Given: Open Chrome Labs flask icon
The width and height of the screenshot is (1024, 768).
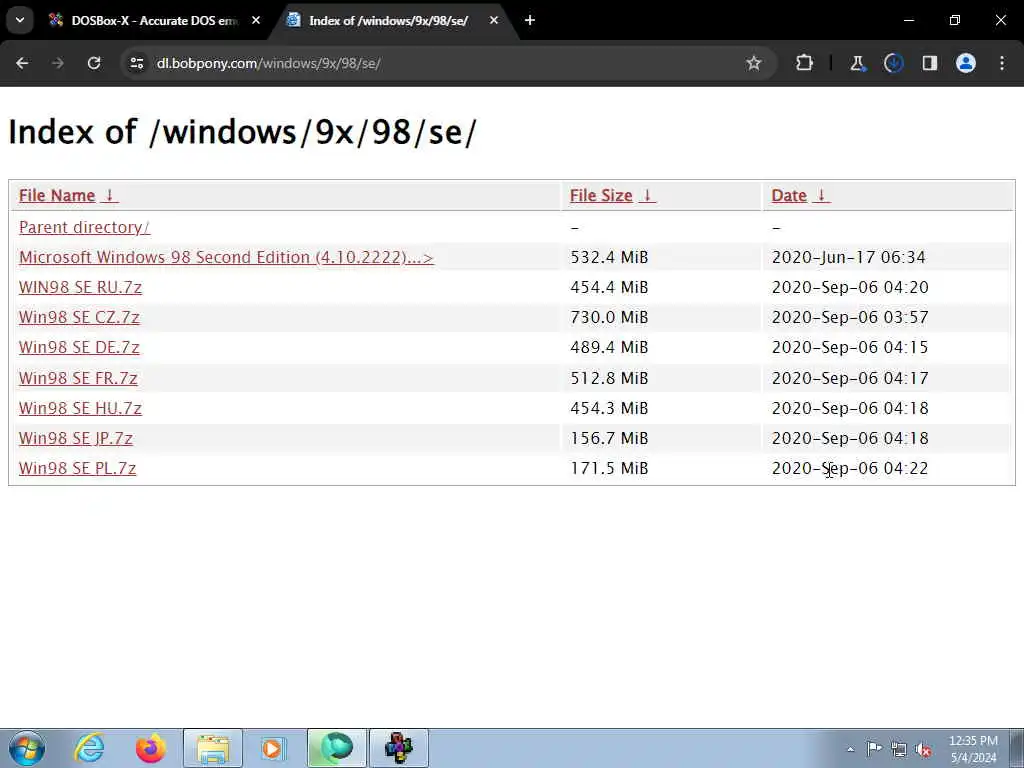Looking at the screenshot, I should pyautogui.click(x=857, y=63).
